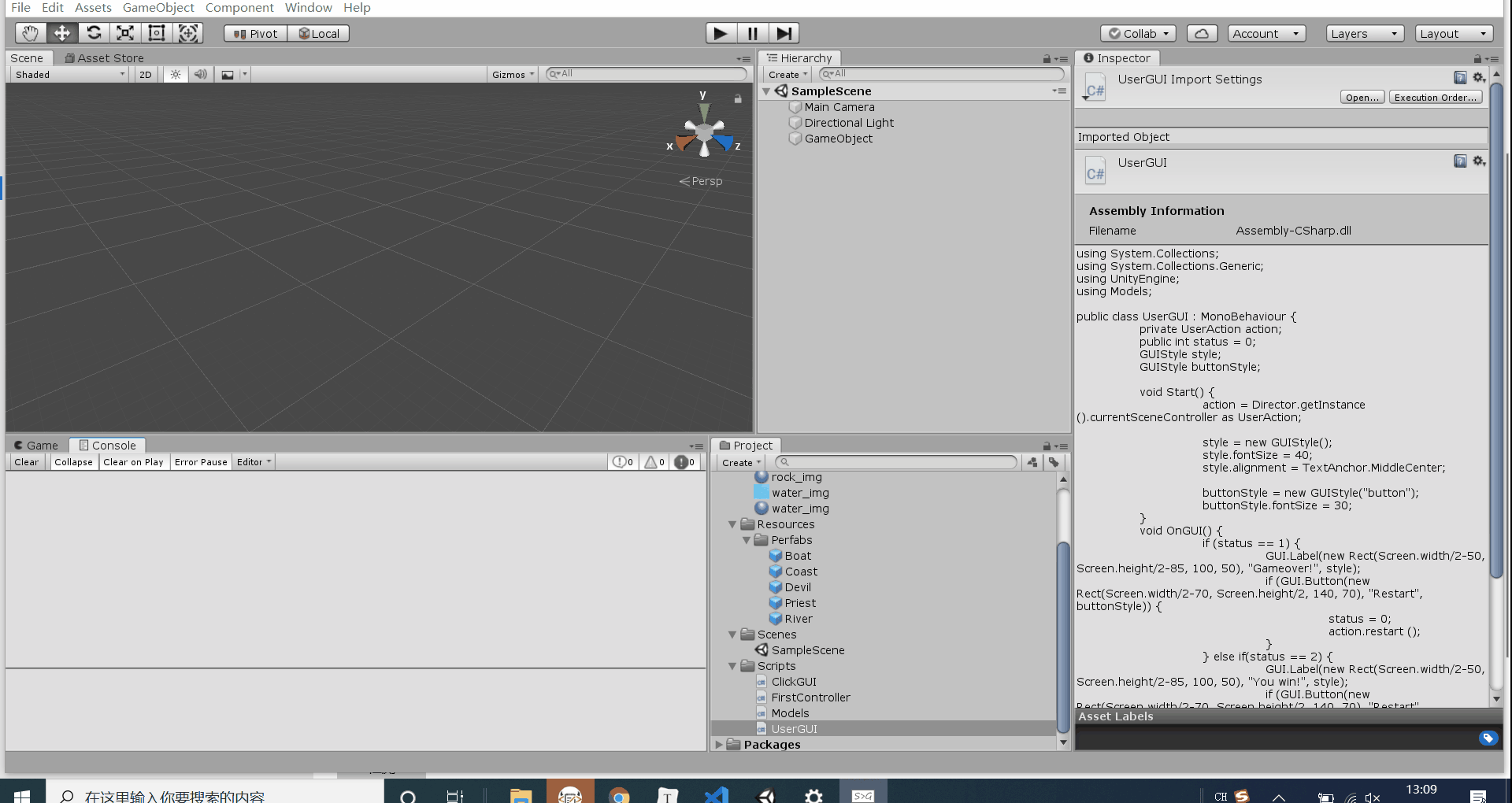This screenshot has height=803, width=1512.
Task: Open the Window menu
Action: point(308,8)
